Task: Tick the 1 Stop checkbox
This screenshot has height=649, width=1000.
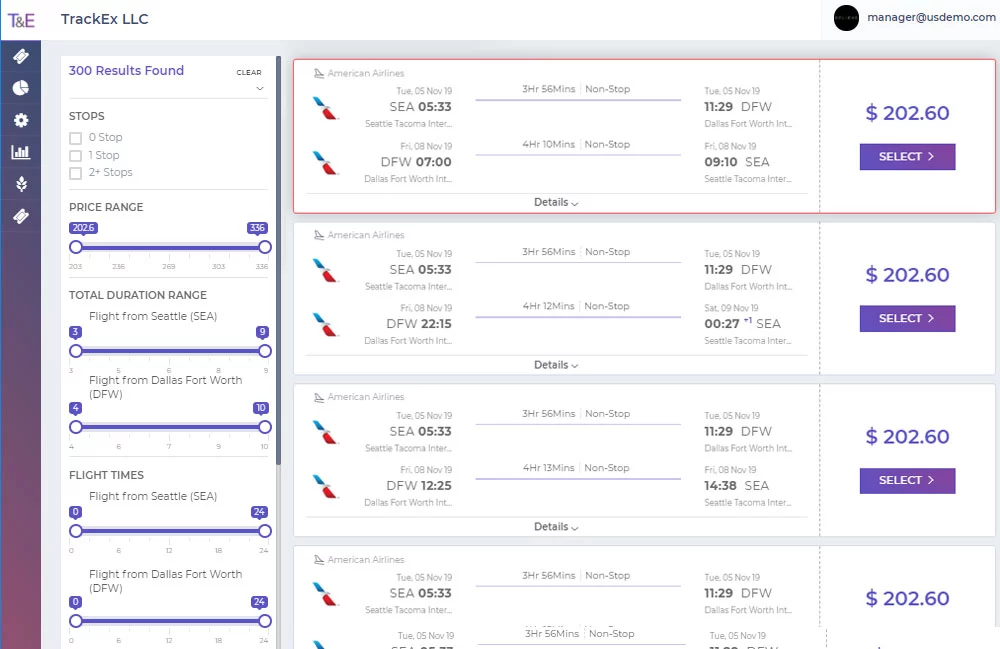Action: 76,156
